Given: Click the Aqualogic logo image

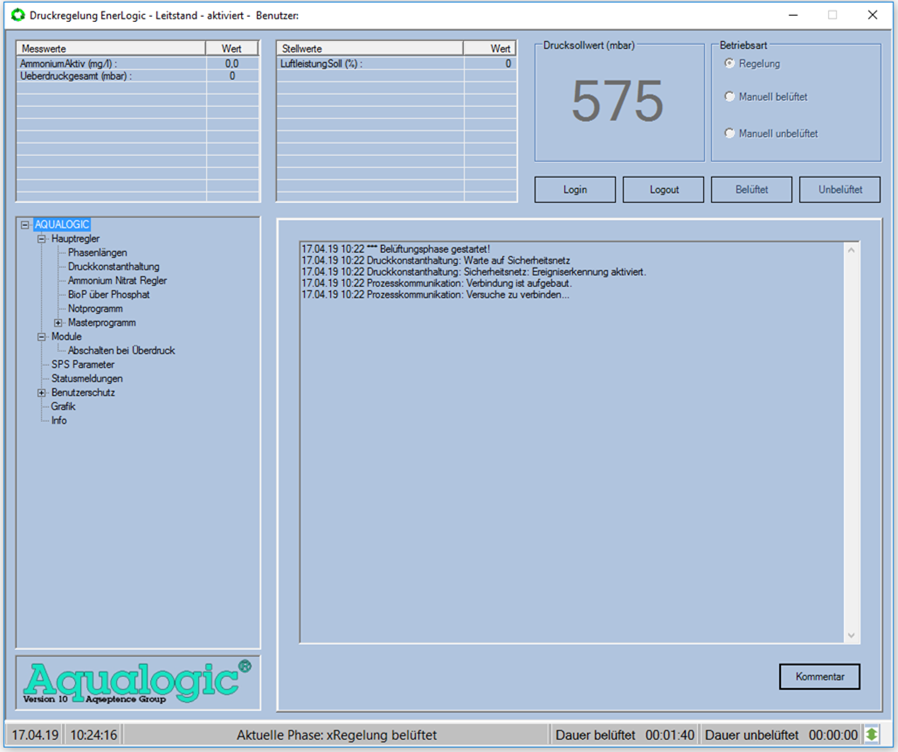Looking at the screenshot, I should click(x=138, y=681).
